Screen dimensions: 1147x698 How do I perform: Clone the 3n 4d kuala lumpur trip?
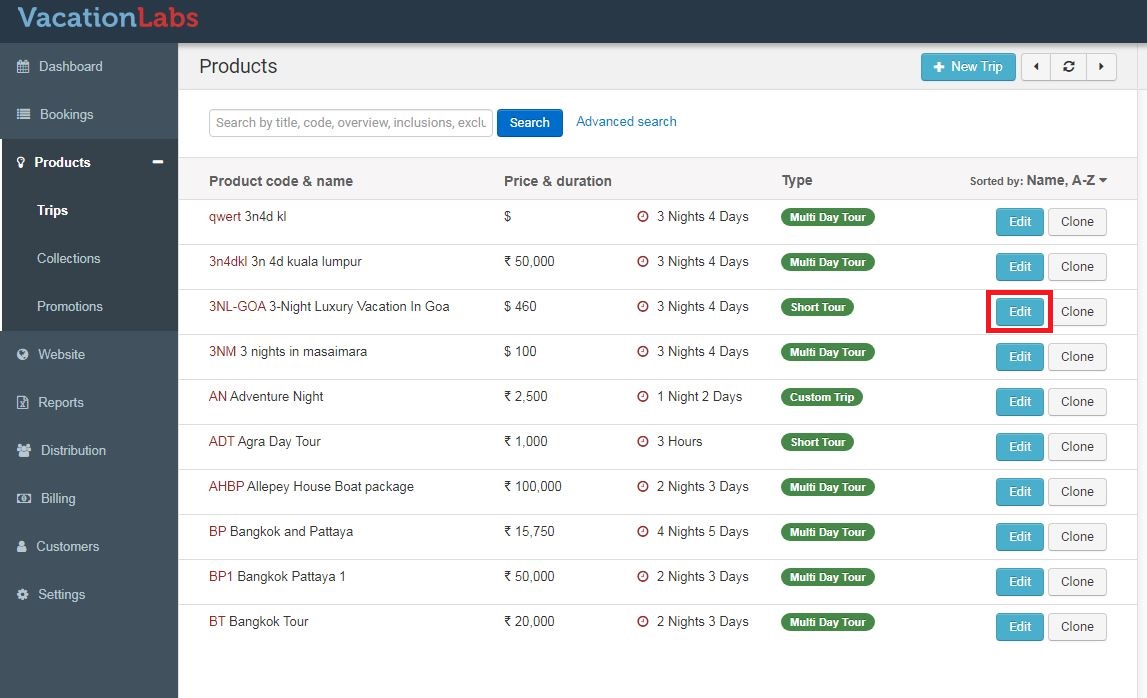1077,267
